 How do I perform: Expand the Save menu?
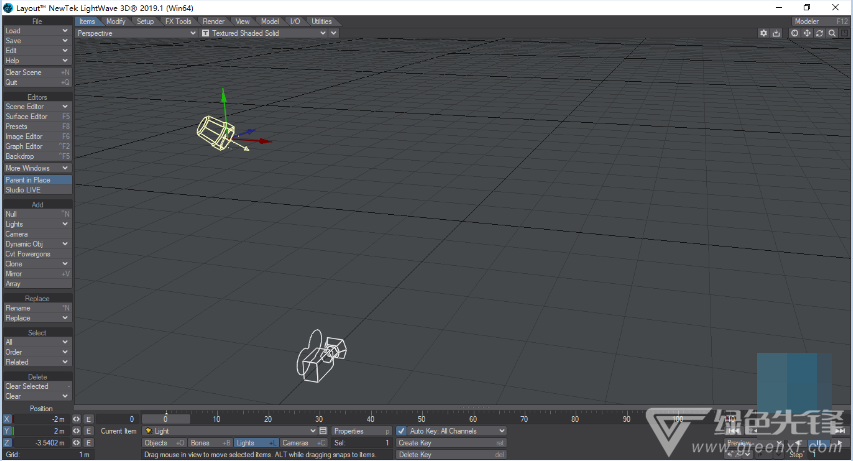click(38, 41)
